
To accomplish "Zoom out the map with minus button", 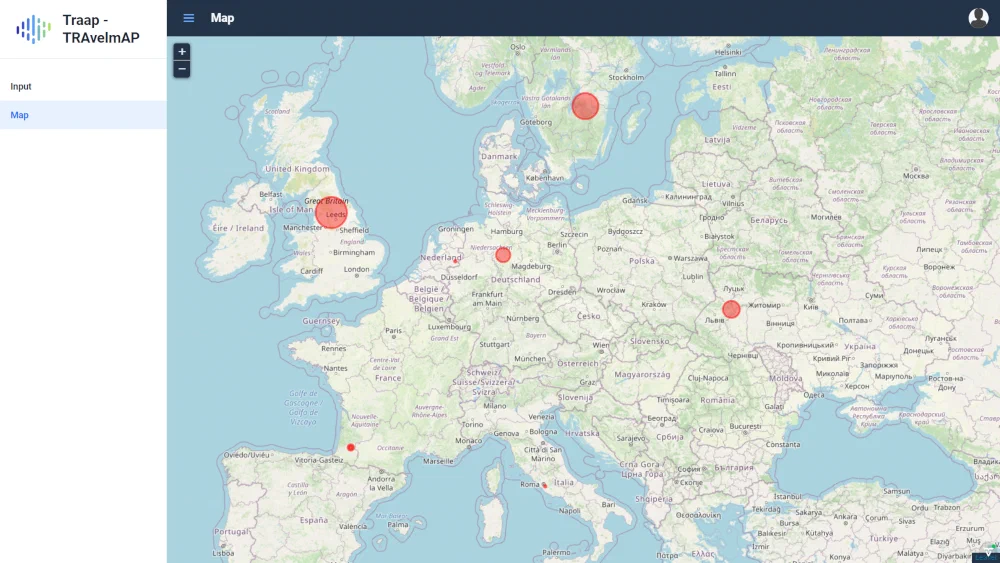I will pos(182,69).
